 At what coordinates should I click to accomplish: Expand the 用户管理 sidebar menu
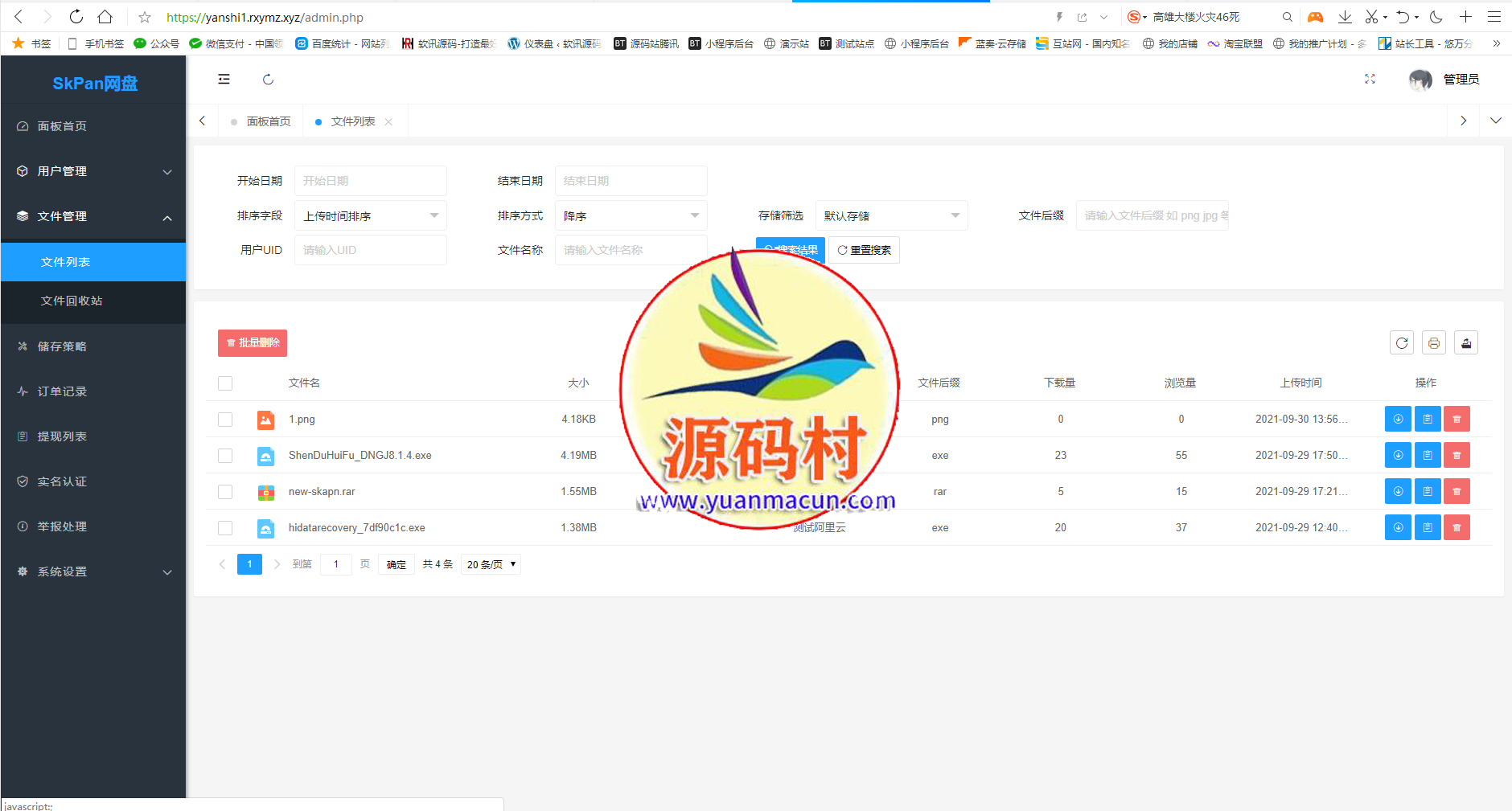pos(93,171)
